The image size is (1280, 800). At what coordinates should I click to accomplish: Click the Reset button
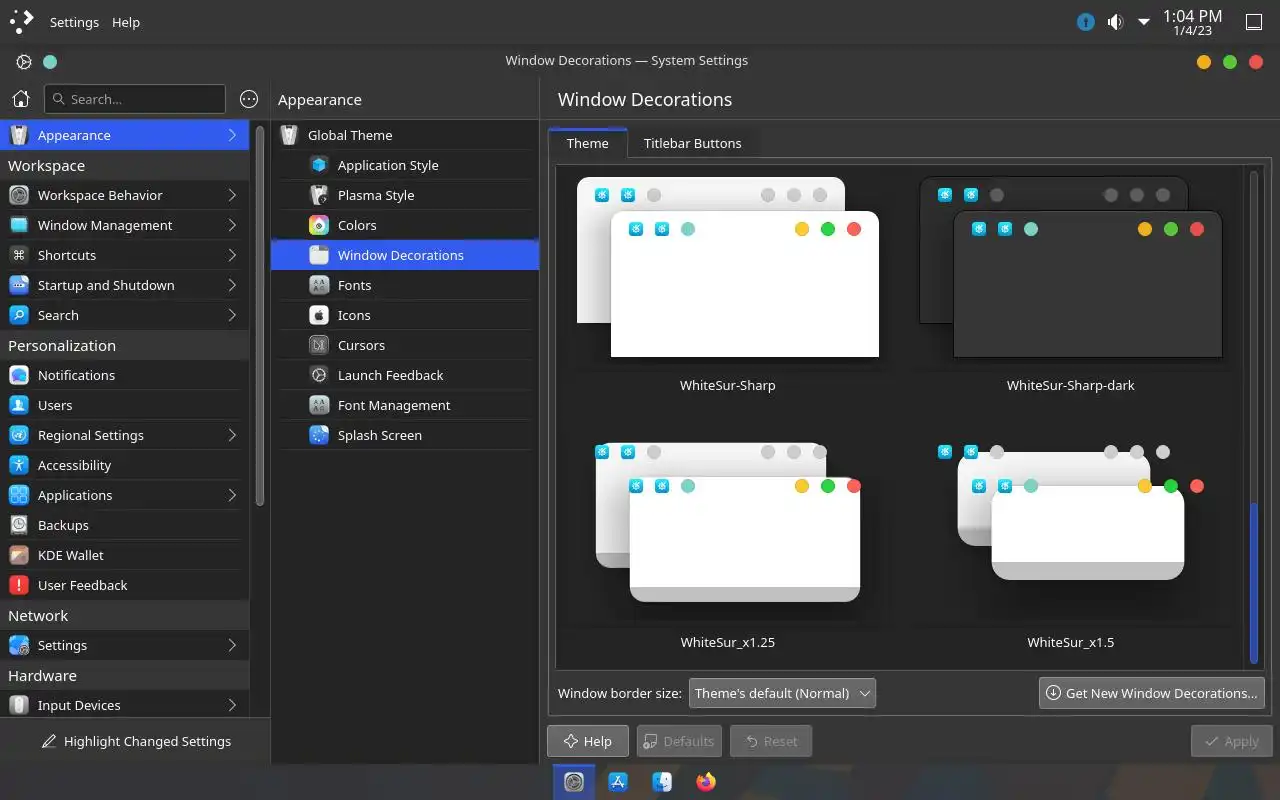click(x=771, y=741)
